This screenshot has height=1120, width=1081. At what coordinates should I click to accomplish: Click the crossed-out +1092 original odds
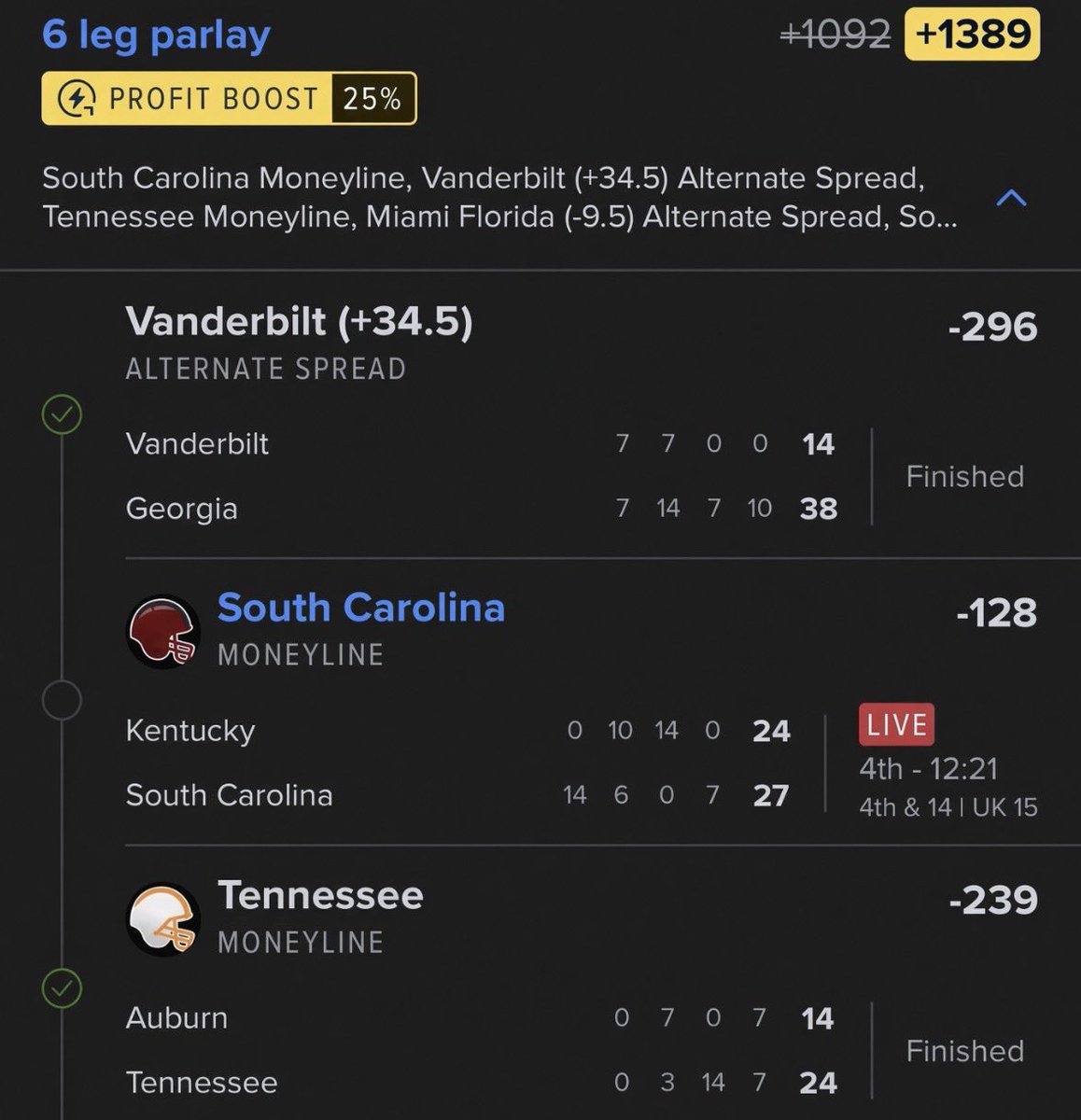[835, 35]
